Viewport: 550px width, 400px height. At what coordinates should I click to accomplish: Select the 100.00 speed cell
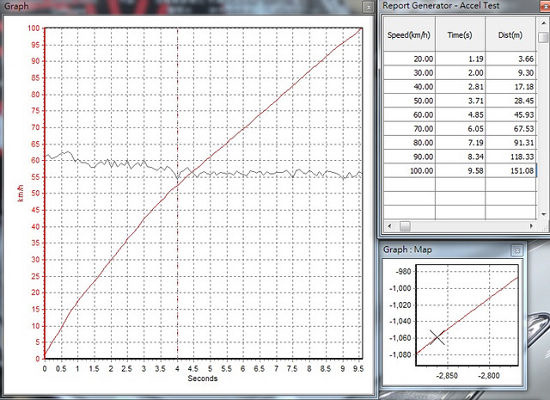[409, 171]
